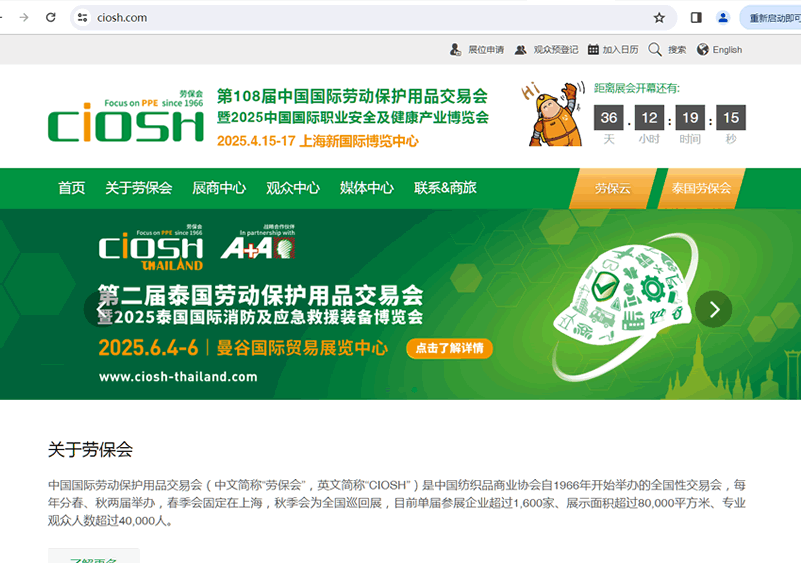Viewport: 801px width, 563px height.
Task: Click the 了解更多 button below the paragraph
Action: tap(93, 557)
